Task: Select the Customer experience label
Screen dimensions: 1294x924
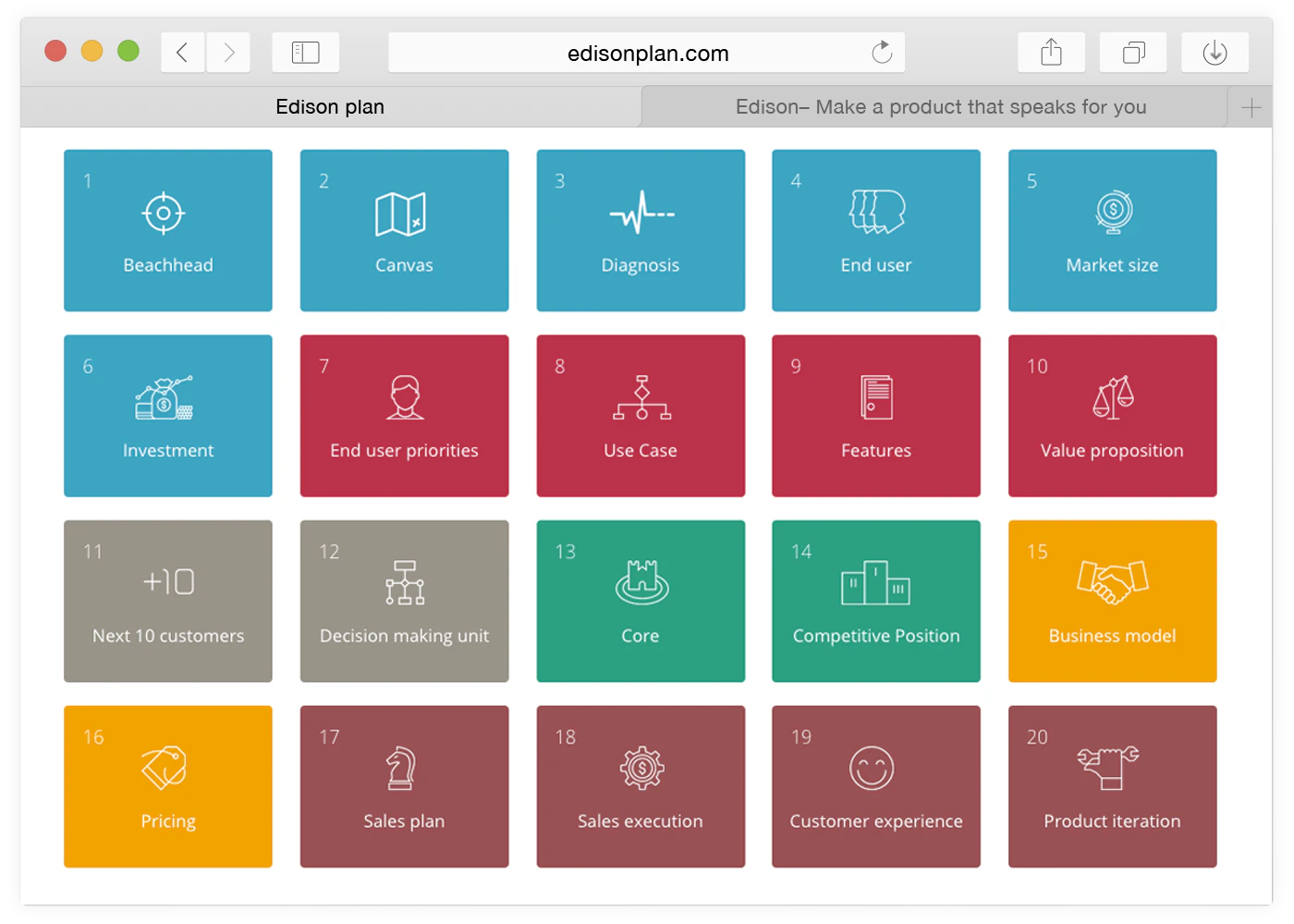Action: point(876,821)
